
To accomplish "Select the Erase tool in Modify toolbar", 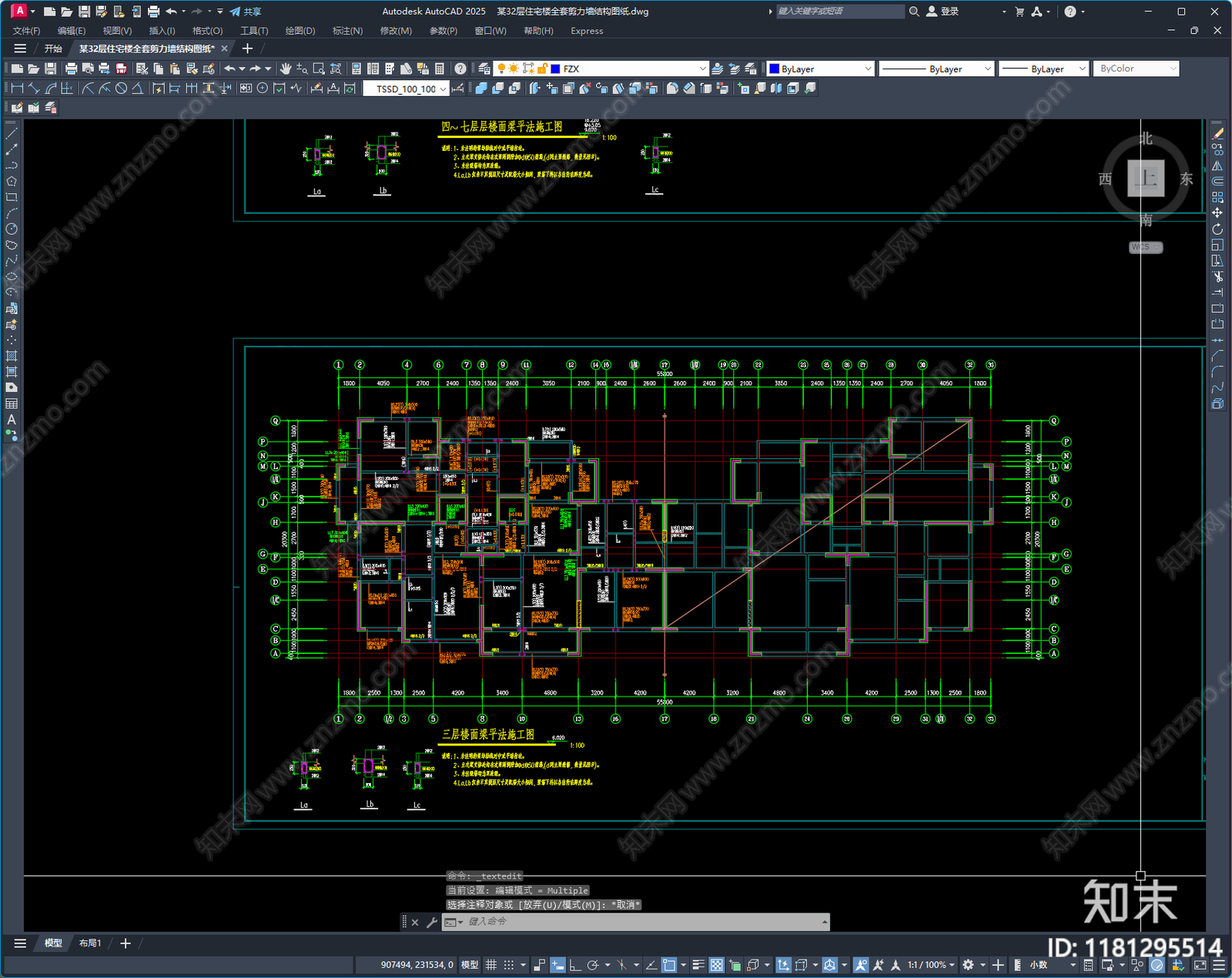I will [1217, 134].
